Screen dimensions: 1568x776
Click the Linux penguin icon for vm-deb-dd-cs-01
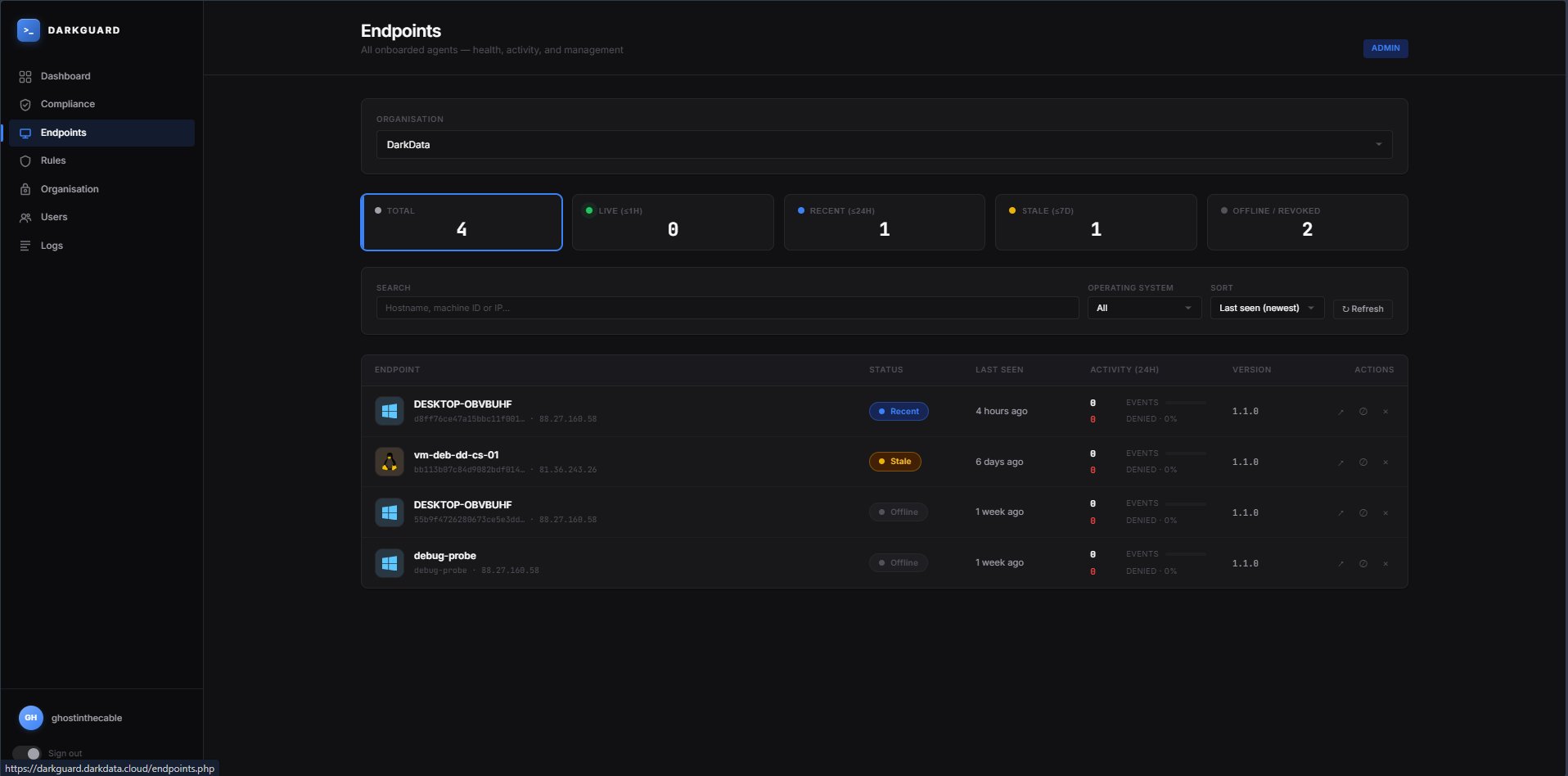(x=390, y=462)
